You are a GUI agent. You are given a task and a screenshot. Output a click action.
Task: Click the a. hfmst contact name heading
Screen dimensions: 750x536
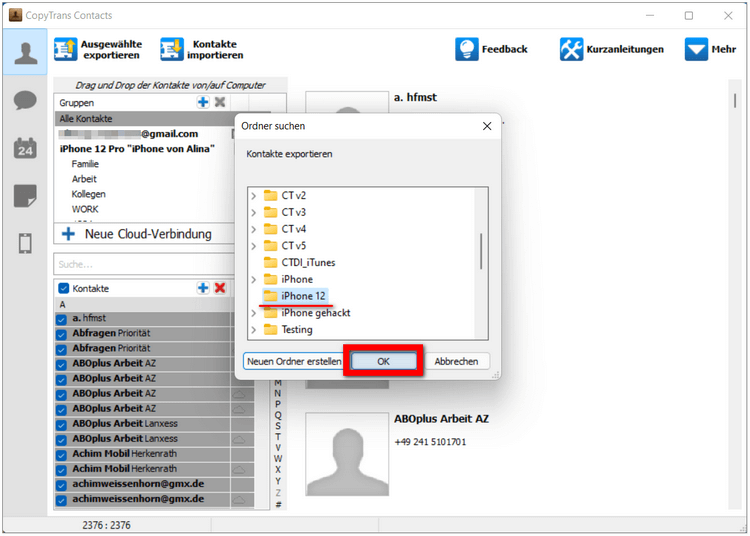[x=415, y=98]
